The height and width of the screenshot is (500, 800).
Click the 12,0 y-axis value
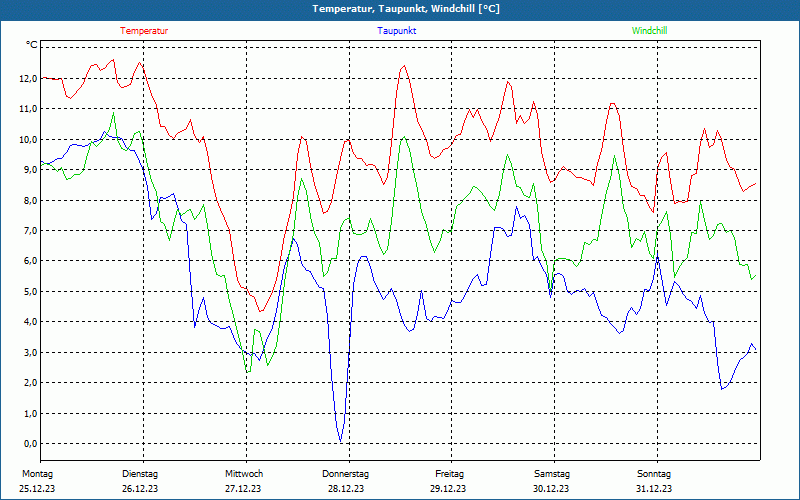click(x=29, y=79)
